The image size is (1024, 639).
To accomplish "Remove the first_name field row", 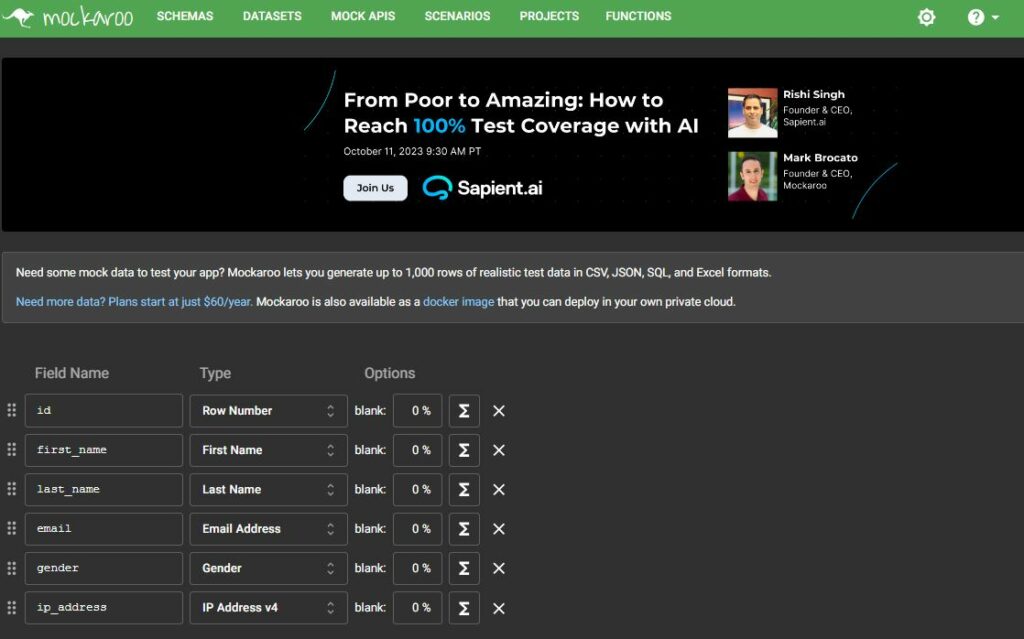I will point(498,450).
